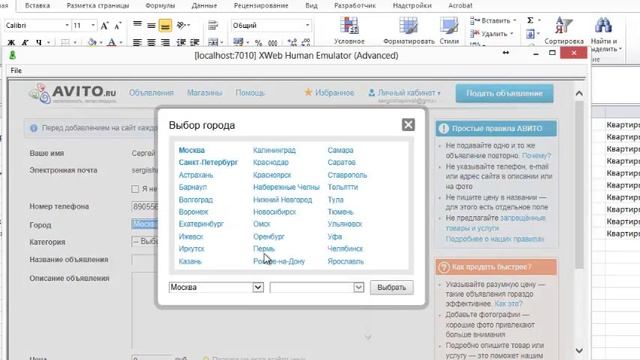Choose Ростов-на-Дону city link
This screenshot has width=640, height=360.
click(x=279, y=261)
